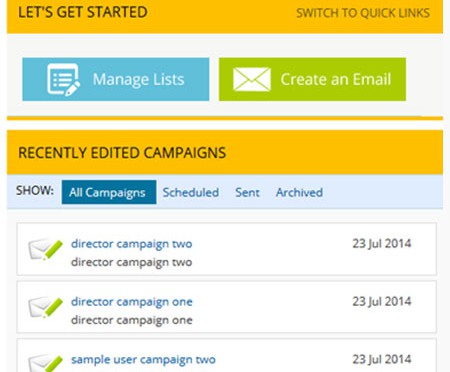Open the Manage Lists button
Viewport: 450px width, 372px height.
[116, 79]
